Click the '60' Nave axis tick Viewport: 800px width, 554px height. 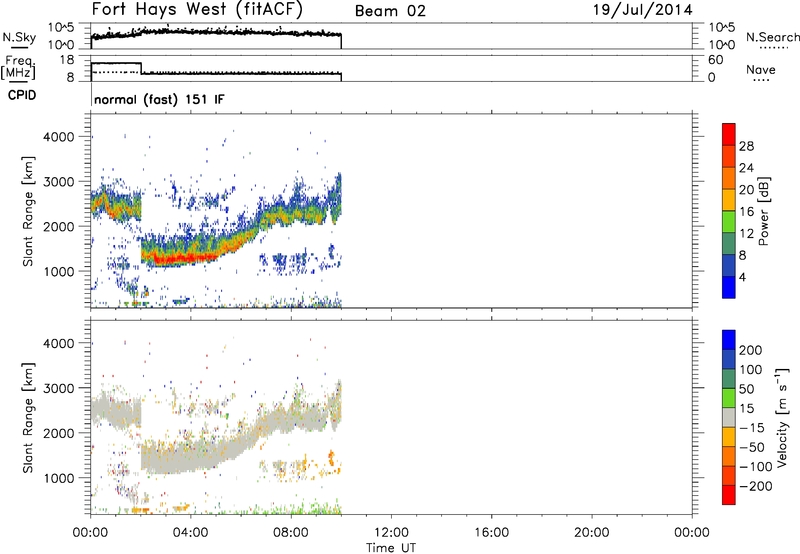click(x=715, y=60)
